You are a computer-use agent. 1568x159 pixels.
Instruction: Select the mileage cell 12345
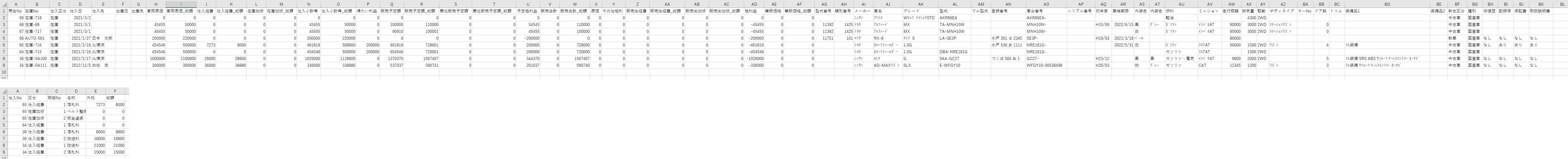tap(1232, 65)
